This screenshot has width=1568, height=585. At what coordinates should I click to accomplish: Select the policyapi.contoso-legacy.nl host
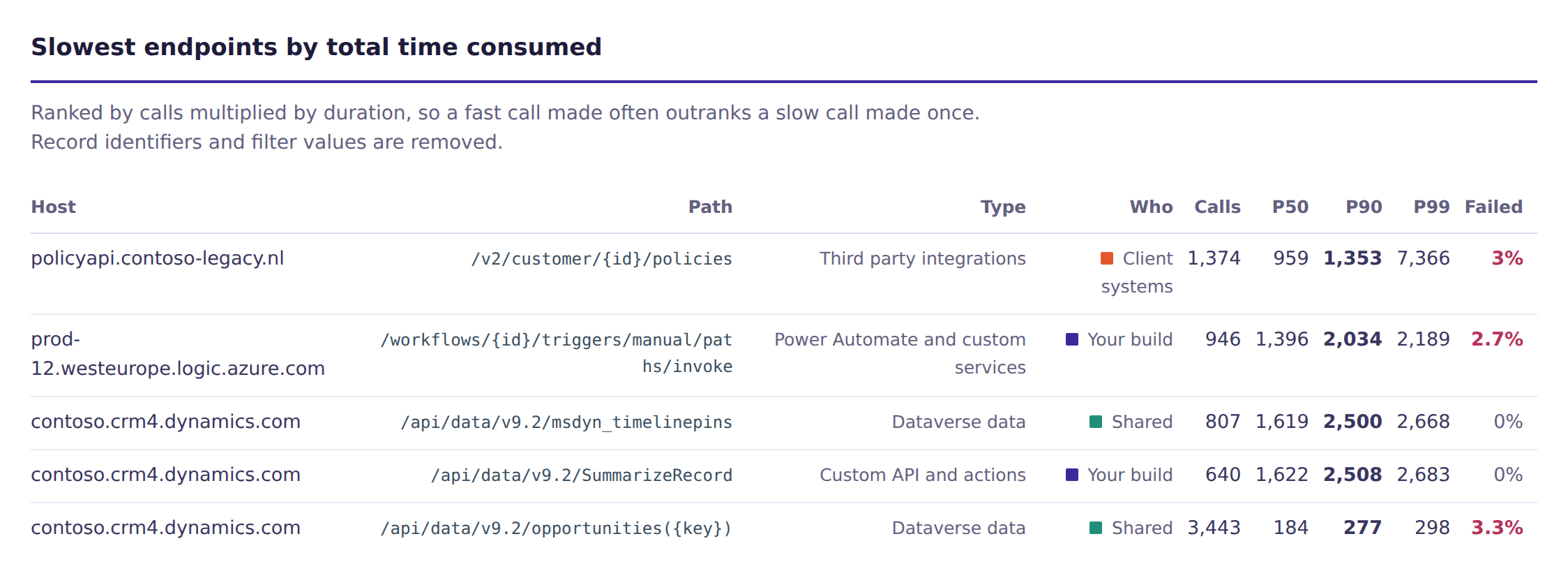[158, 258]
